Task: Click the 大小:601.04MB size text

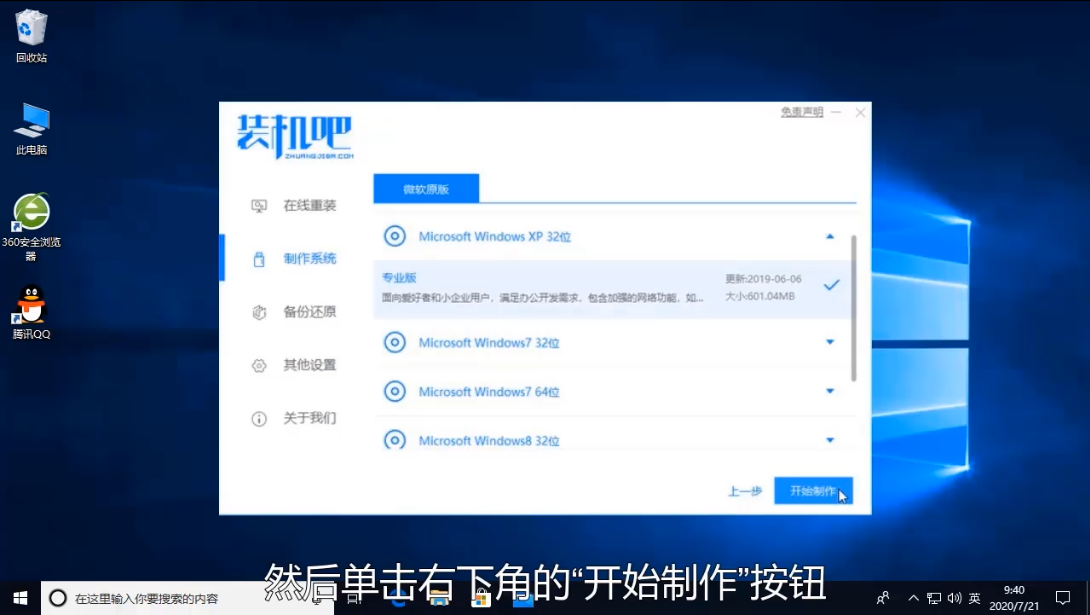Action: [760, 296]
